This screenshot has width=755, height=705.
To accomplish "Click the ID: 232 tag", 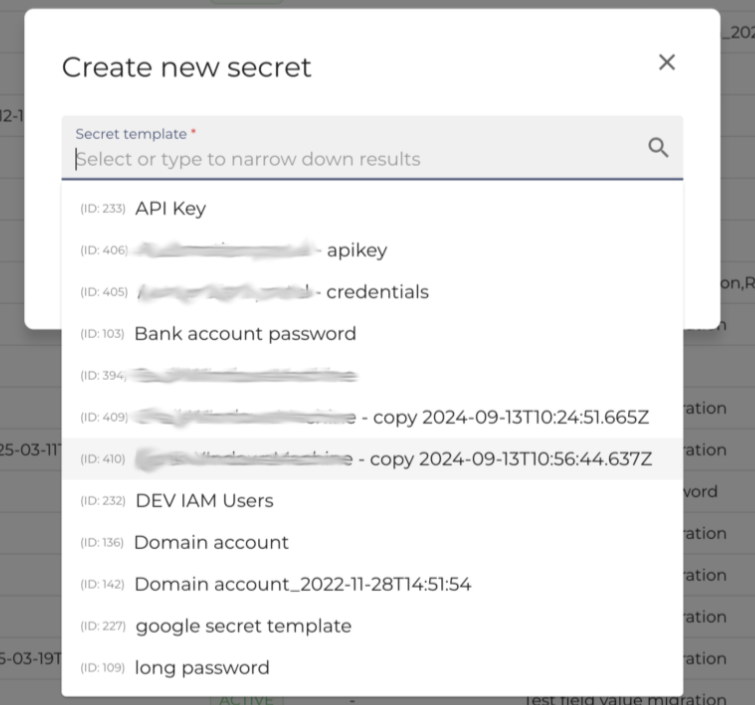I will pyautogui.click(x=103, y=501).
